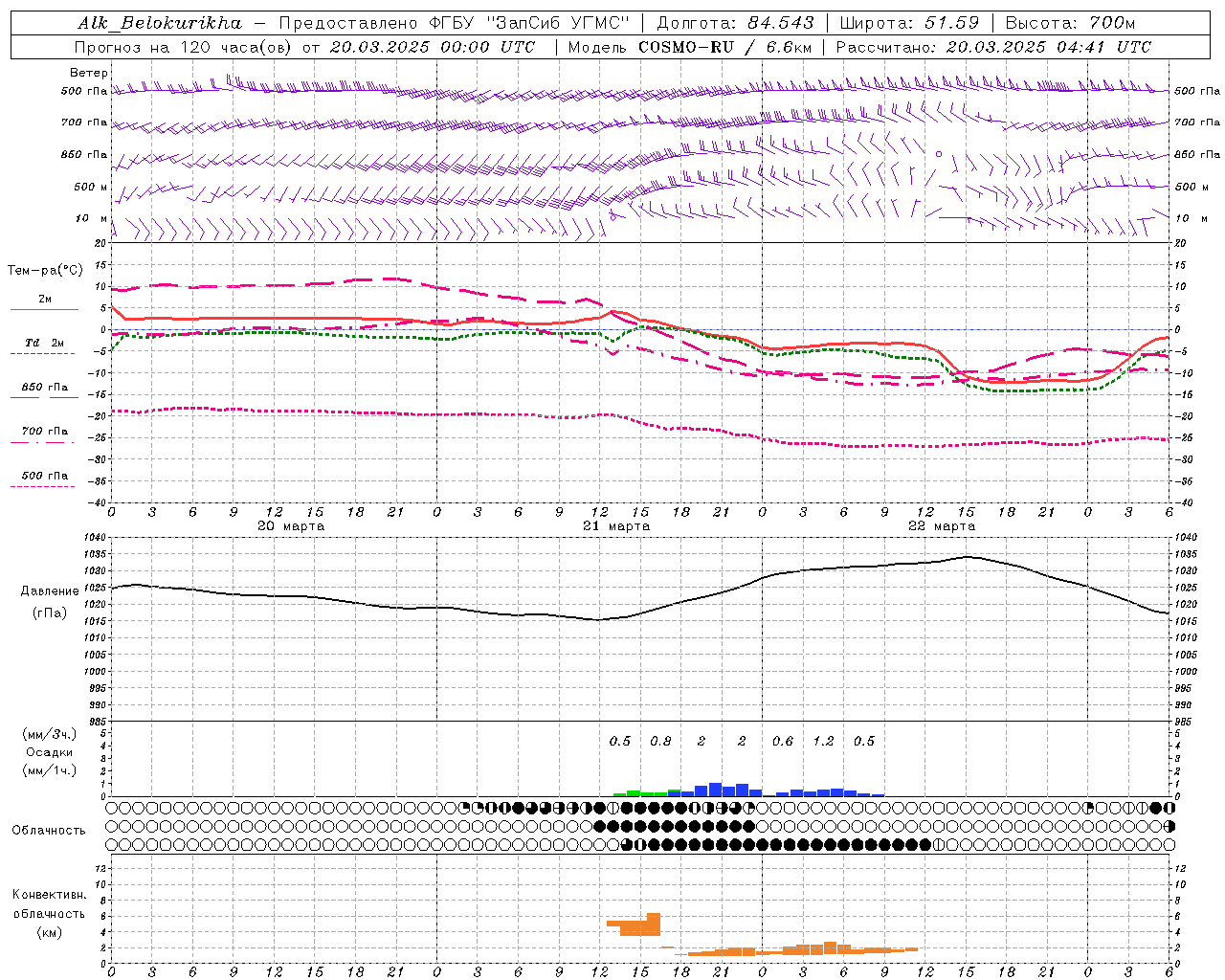
Task: Click the 2м temperature legend entry
Action: pos(45,299)
